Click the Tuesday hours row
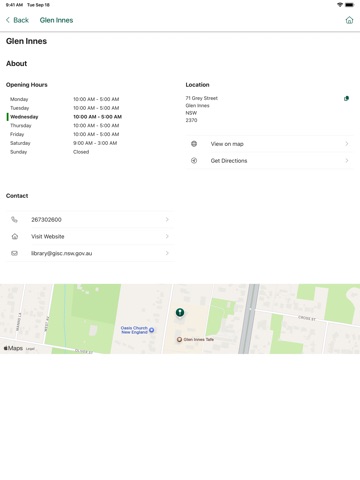The height and width of the screenshot is (480, 360). 65,108
